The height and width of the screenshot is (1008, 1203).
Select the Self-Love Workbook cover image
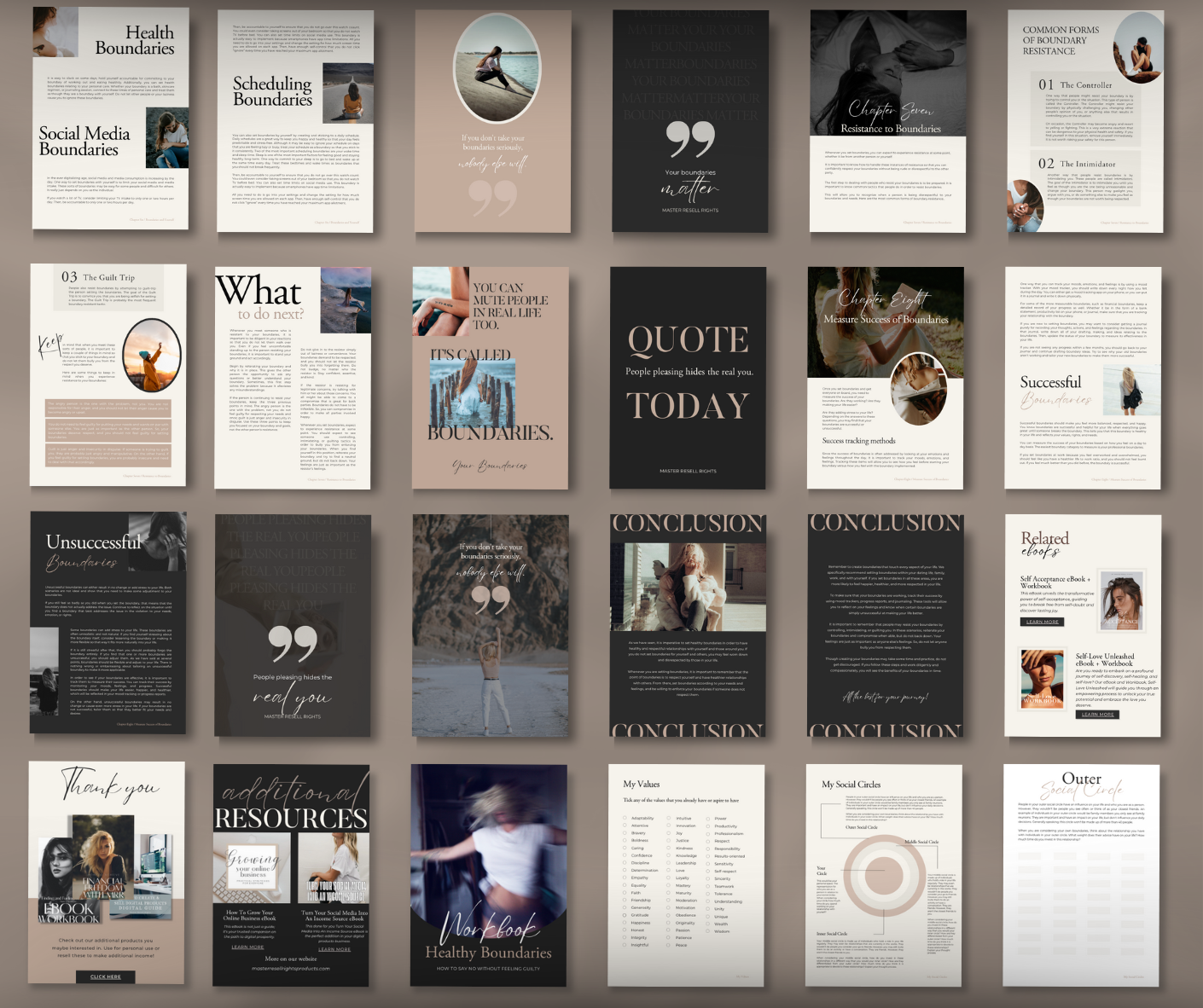coord(1043,679)
